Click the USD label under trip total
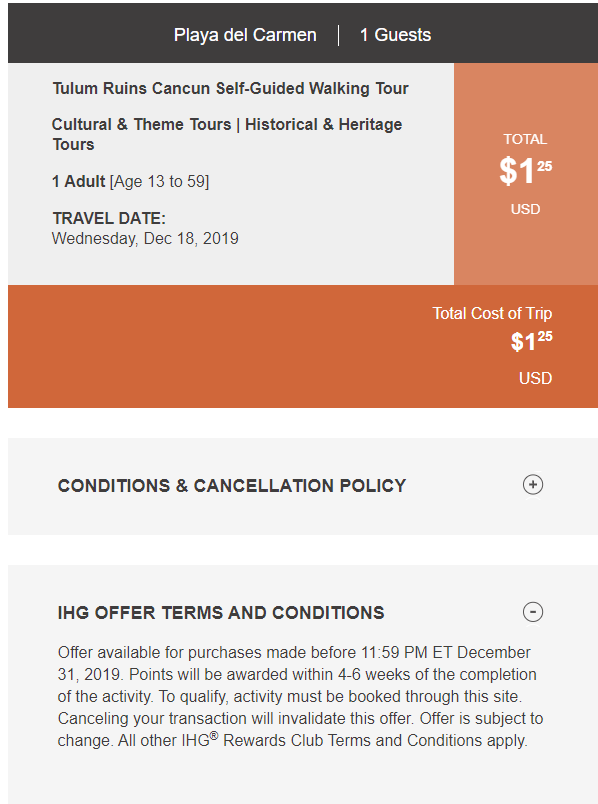Viewport: 598px width, 804px height. (x=535, y=378)
